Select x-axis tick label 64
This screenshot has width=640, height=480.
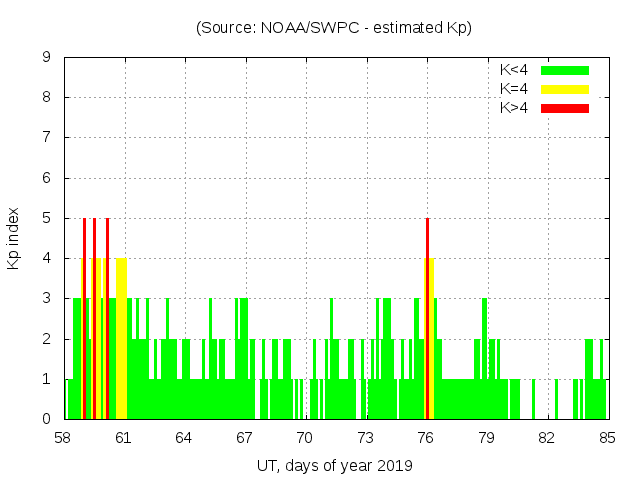[184, 438]
